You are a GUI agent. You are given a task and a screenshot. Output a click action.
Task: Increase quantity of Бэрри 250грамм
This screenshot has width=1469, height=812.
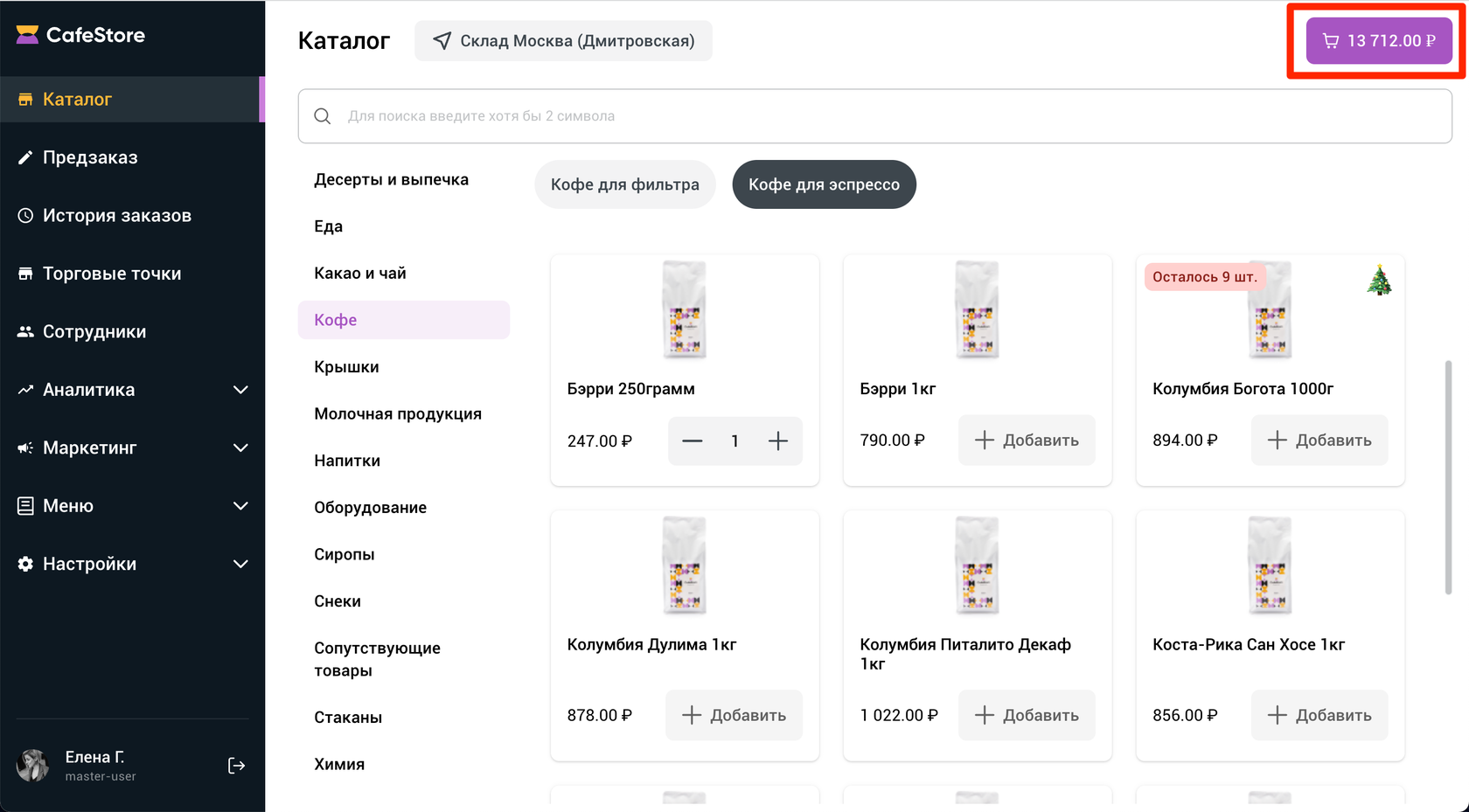point(778,441)
